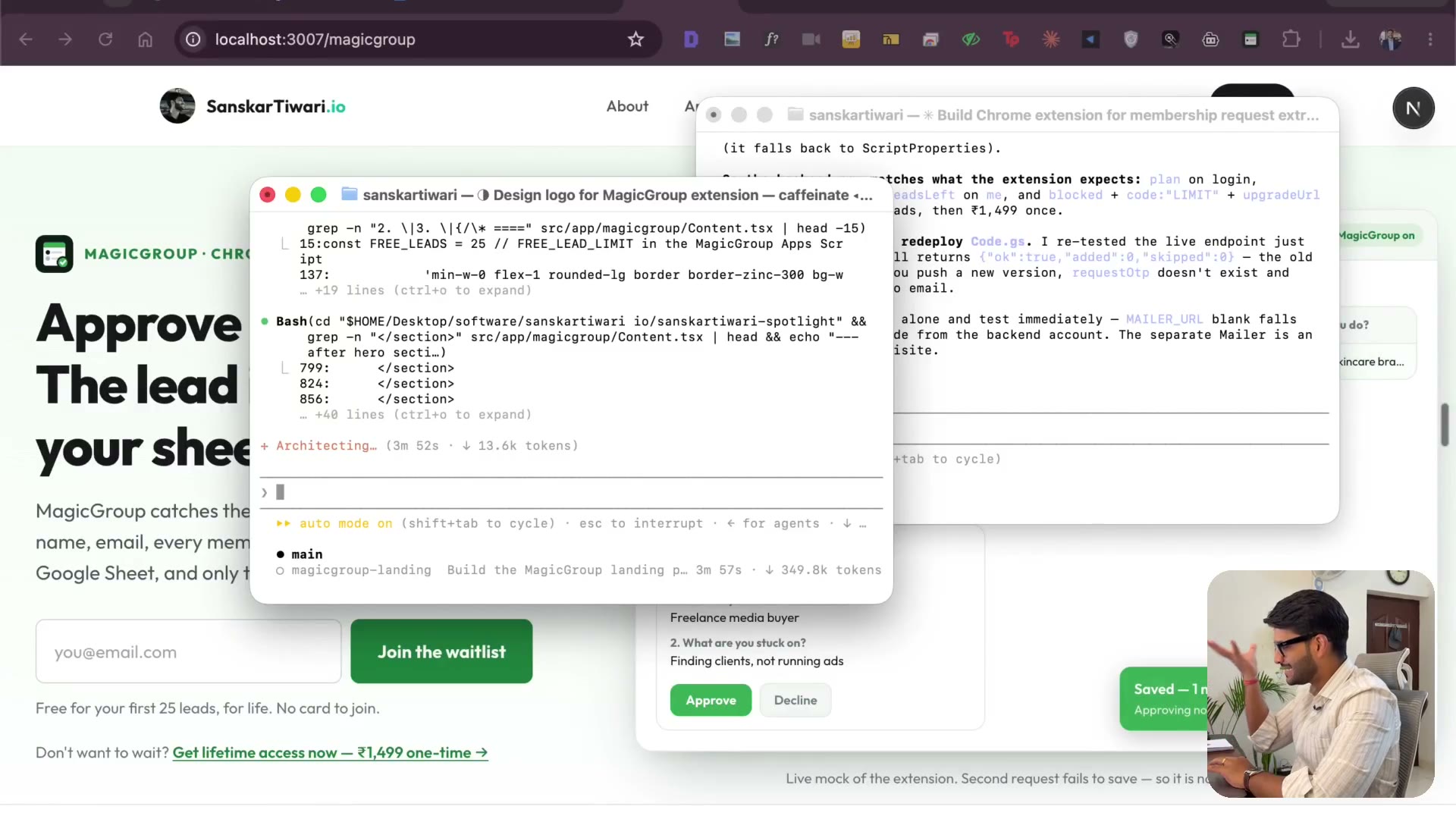Open the green crossed-eye extension
Image resolution: width=1456 pixels, height=819 pixels.
[971, 39]
